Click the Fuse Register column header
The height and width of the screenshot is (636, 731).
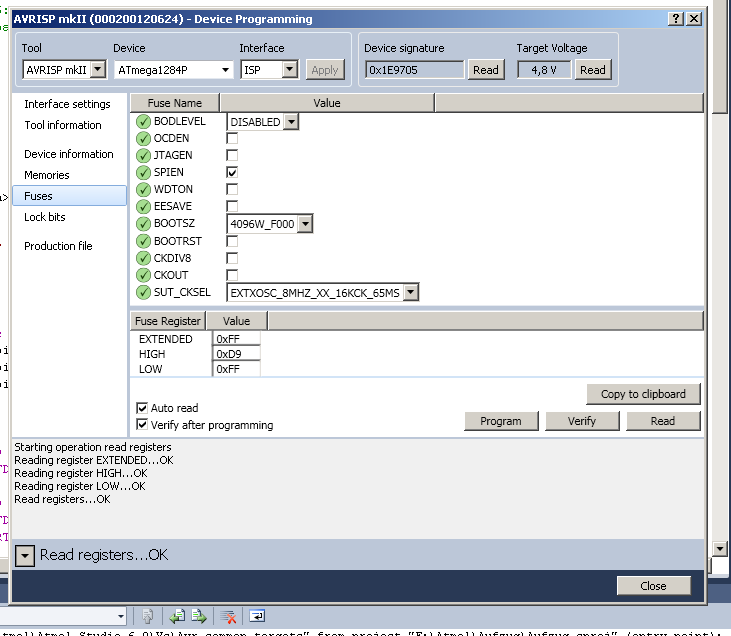coord(168,321)
